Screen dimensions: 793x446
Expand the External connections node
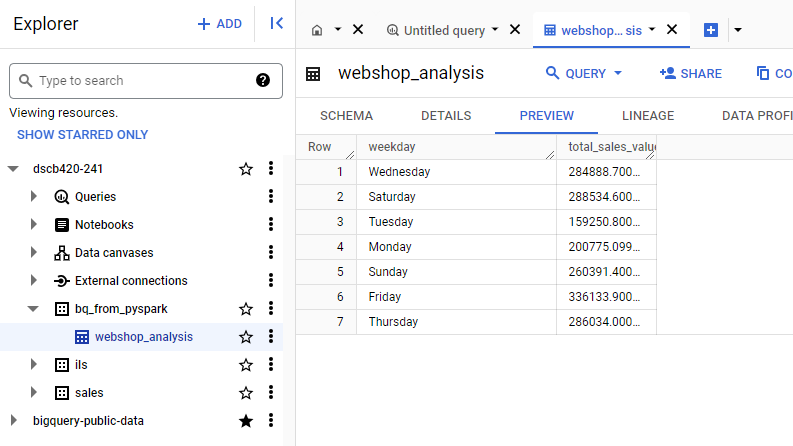[33, 280]
